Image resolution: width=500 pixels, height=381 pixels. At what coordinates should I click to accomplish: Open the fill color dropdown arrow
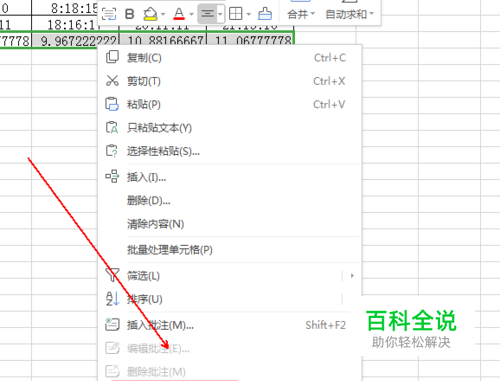(x=163, y=14)
